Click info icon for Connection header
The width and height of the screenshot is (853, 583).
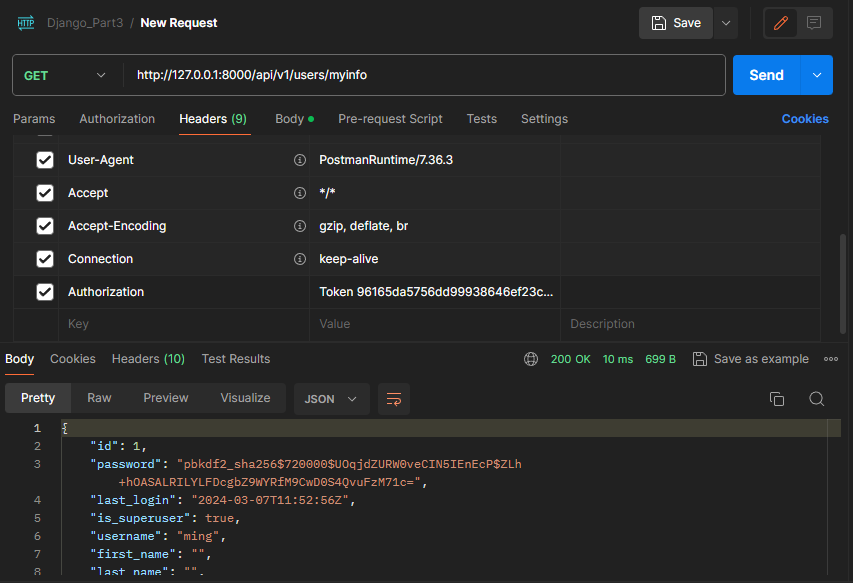click(300, 259)
